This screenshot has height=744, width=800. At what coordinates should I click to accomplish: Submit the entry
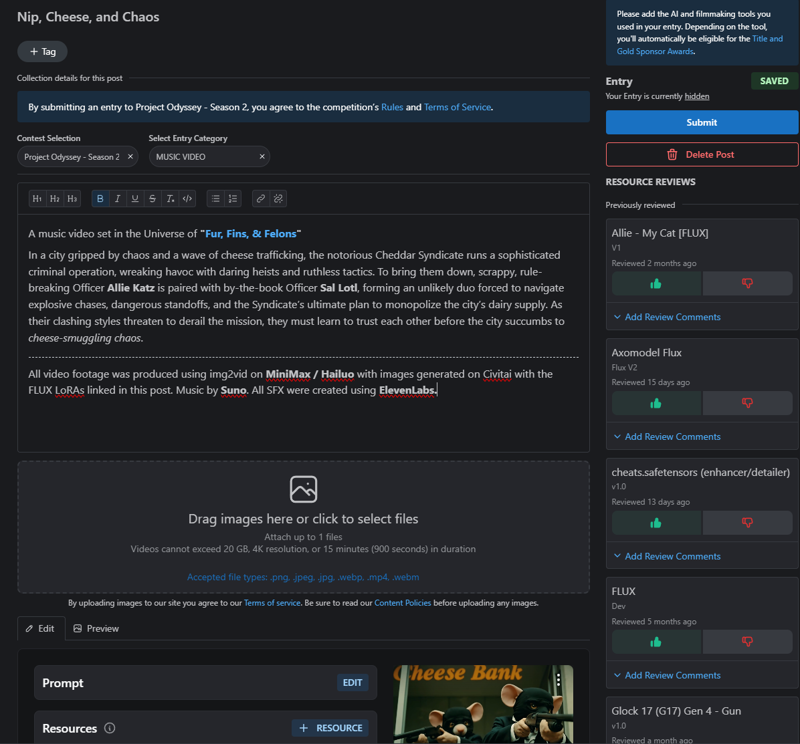[702, 122]
